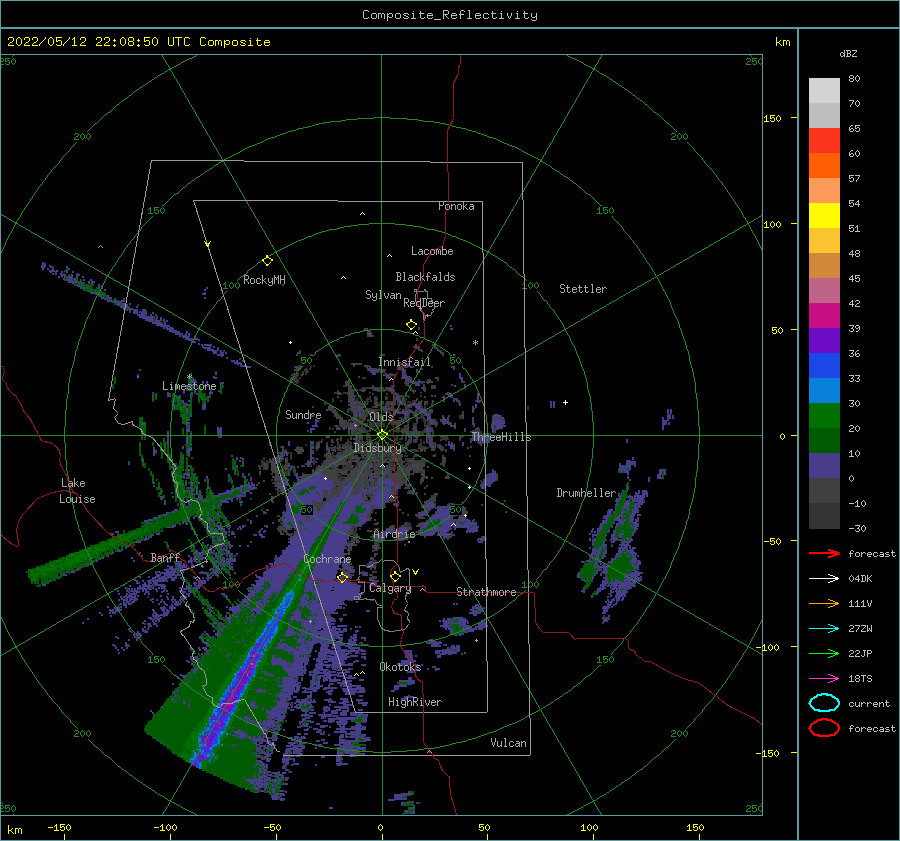Pick the orange 60 dBZ color swatch
The image size is (900, 841).
pyautogui.click(x=824, y=166)
